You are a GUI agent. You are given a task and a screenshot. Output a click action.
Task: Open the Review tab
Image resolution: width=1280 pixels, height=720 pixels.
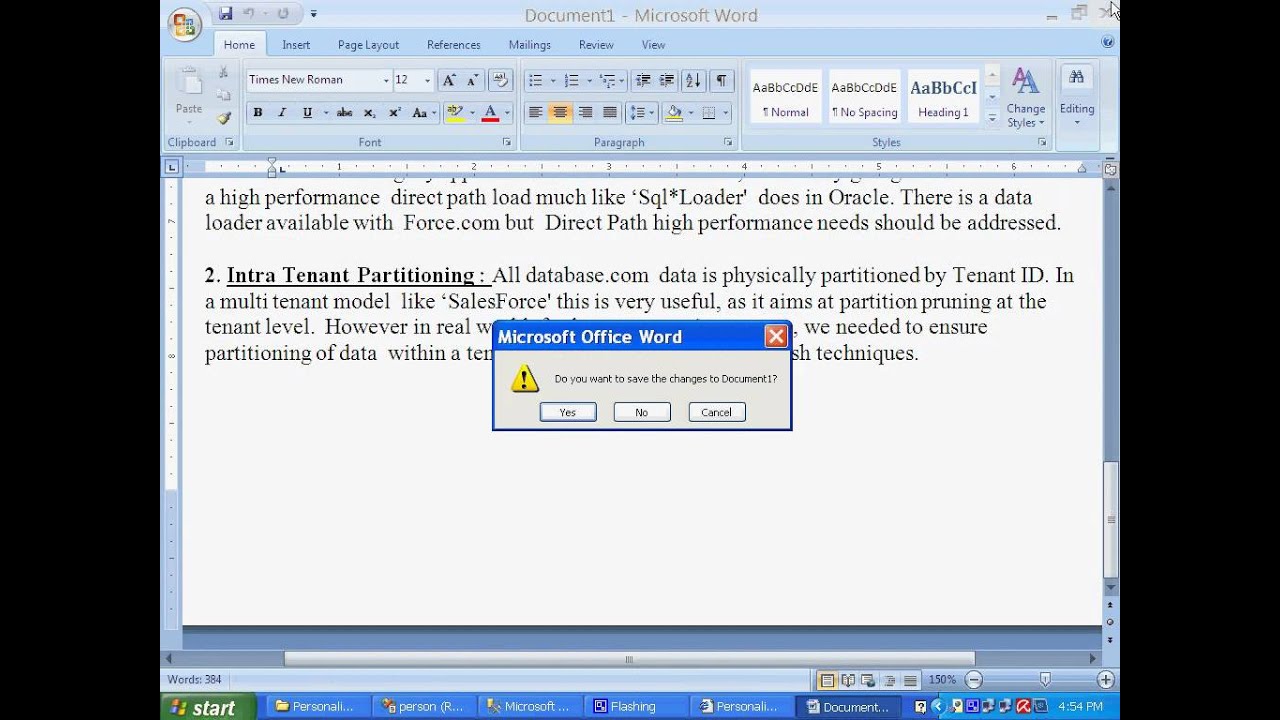(x=596, y=45)
